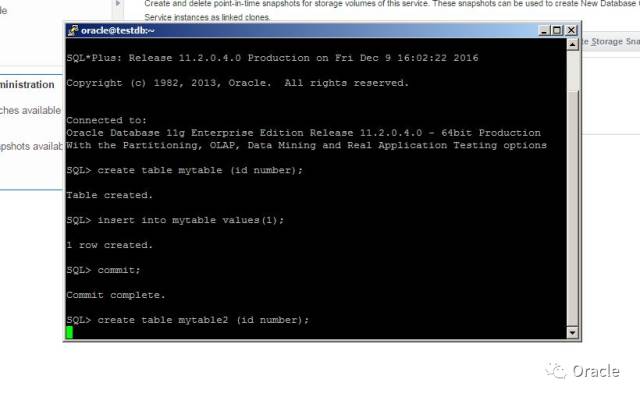The width and height of the screenshot is (640, 397).
Task: Click the 'Commit complete.' output line
Action: click(x=116, y=295)
